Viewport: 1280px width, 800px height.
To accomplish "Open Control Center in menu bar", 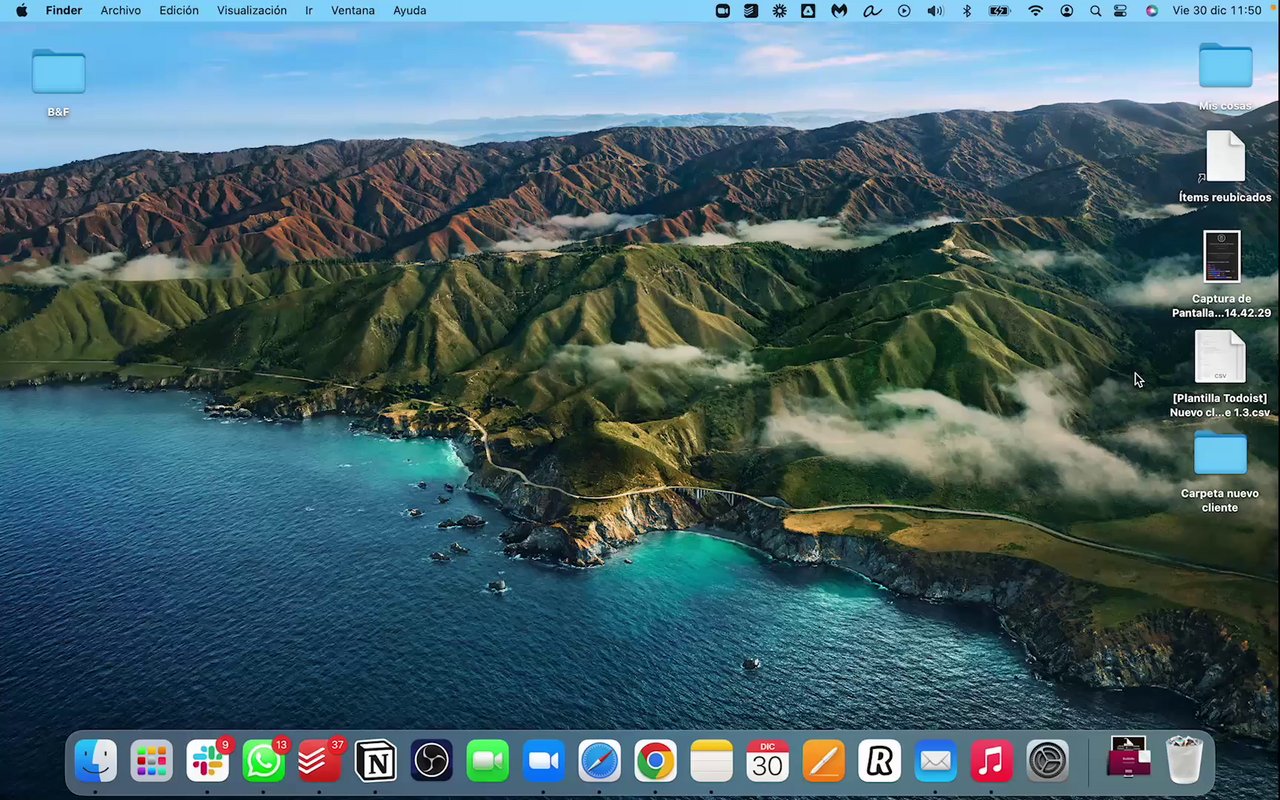I will pyautogui.click(x=1121, y=11).
